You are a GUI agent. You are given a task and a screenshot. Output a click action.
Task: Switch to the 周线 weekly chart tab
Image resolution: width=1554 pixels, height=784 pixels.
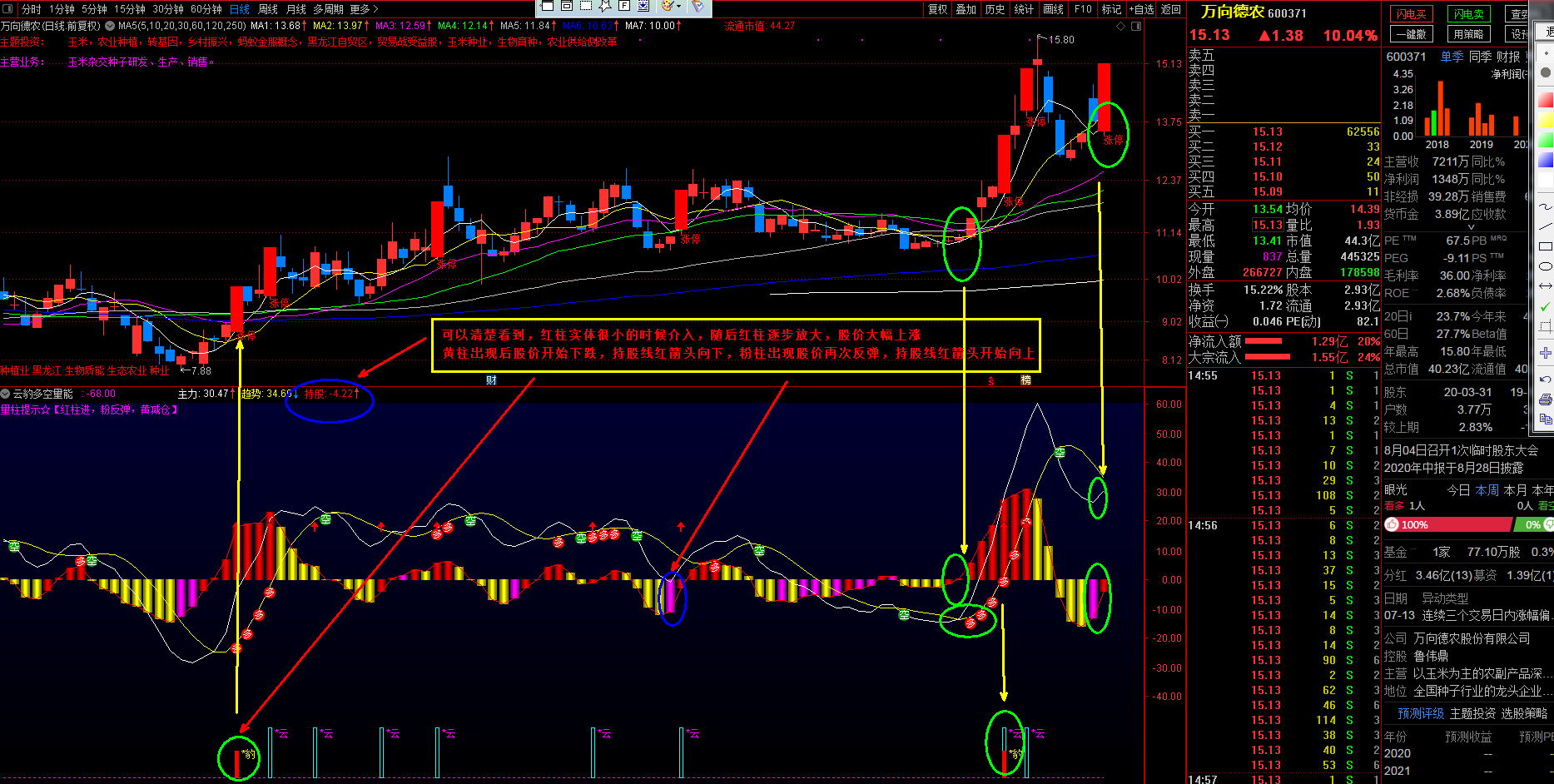(268, 9)
